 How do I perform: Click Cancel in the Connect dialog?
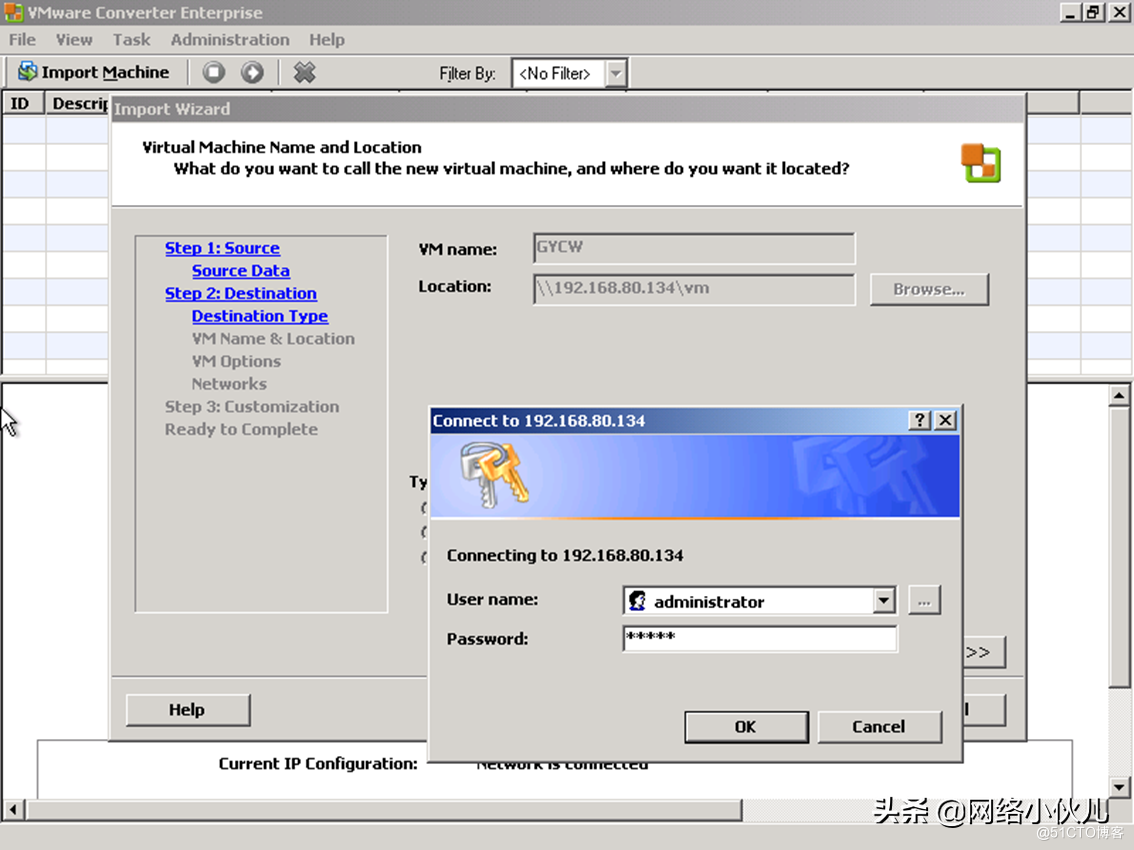pos(879,727)
